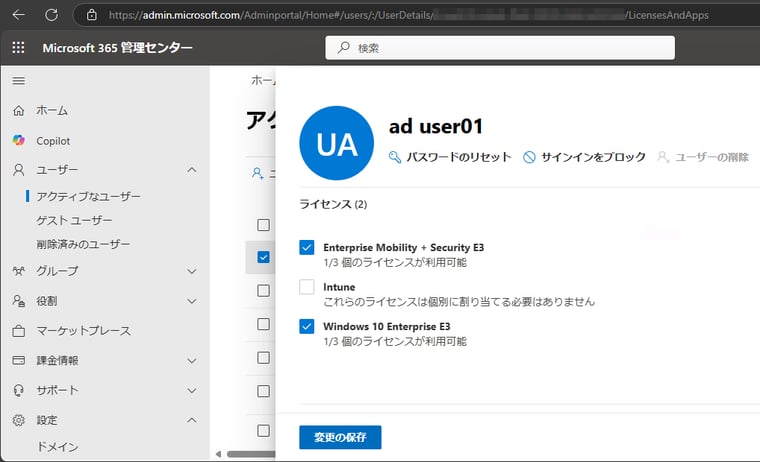The height and width of the screenshot is (462, 760).
Task: Open ホーム in the navigation
Action: [x=52, y=111]
